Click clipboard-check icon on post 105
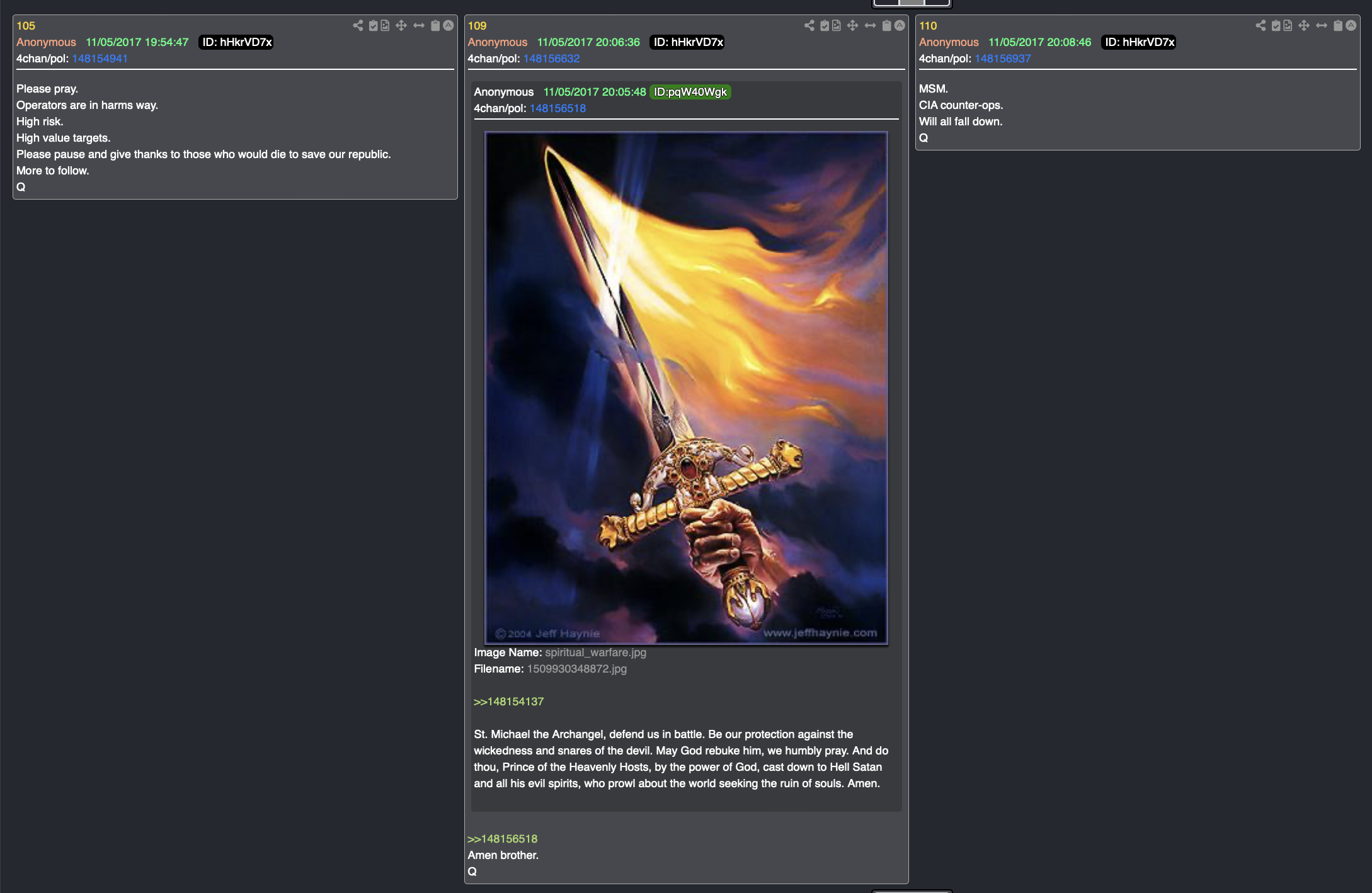This screenshot has height=893, width=1372. coord(374,26)
